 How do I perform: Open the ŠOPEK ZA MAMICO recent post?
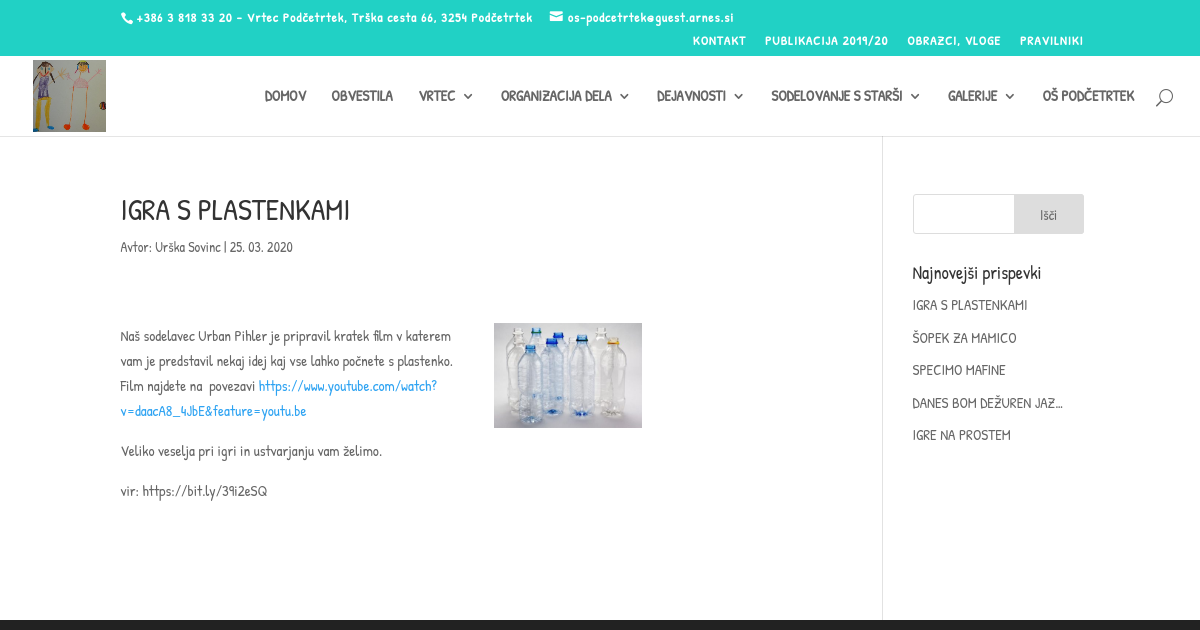point(964,338)
